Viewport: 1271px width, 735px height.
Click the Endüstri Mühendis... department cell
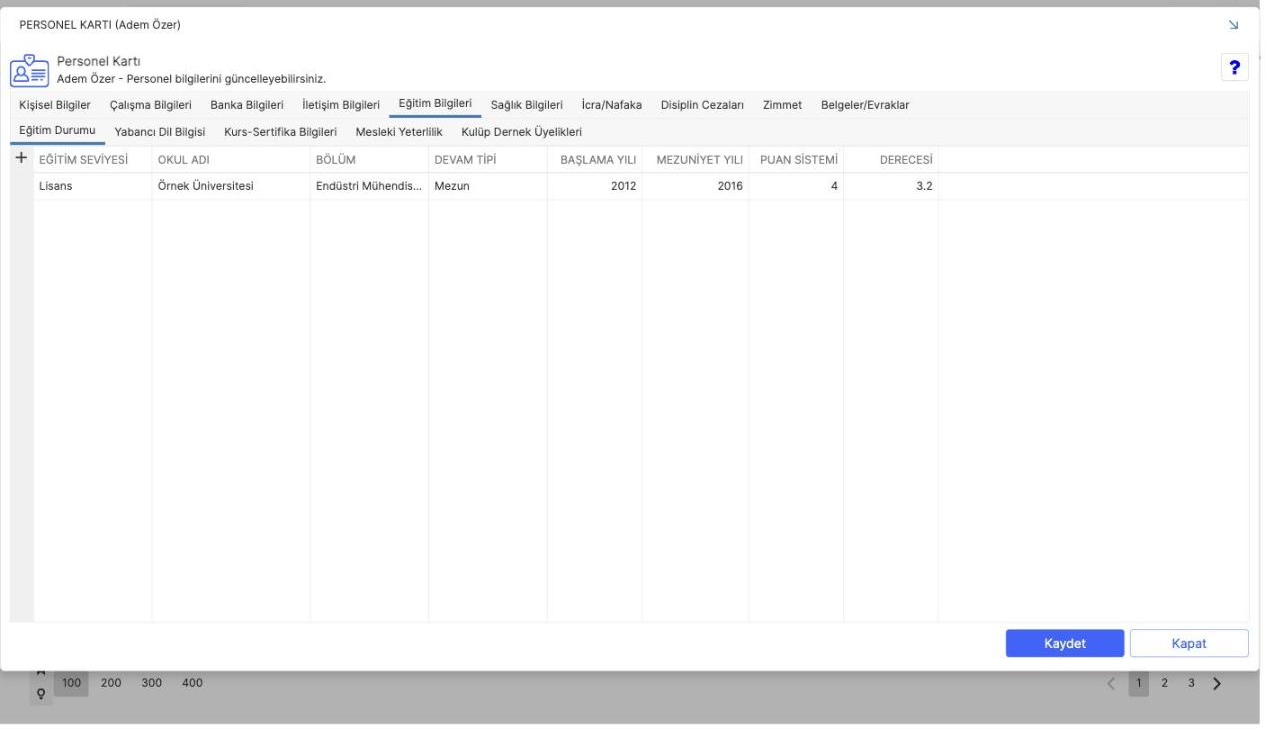click(369, 186)
